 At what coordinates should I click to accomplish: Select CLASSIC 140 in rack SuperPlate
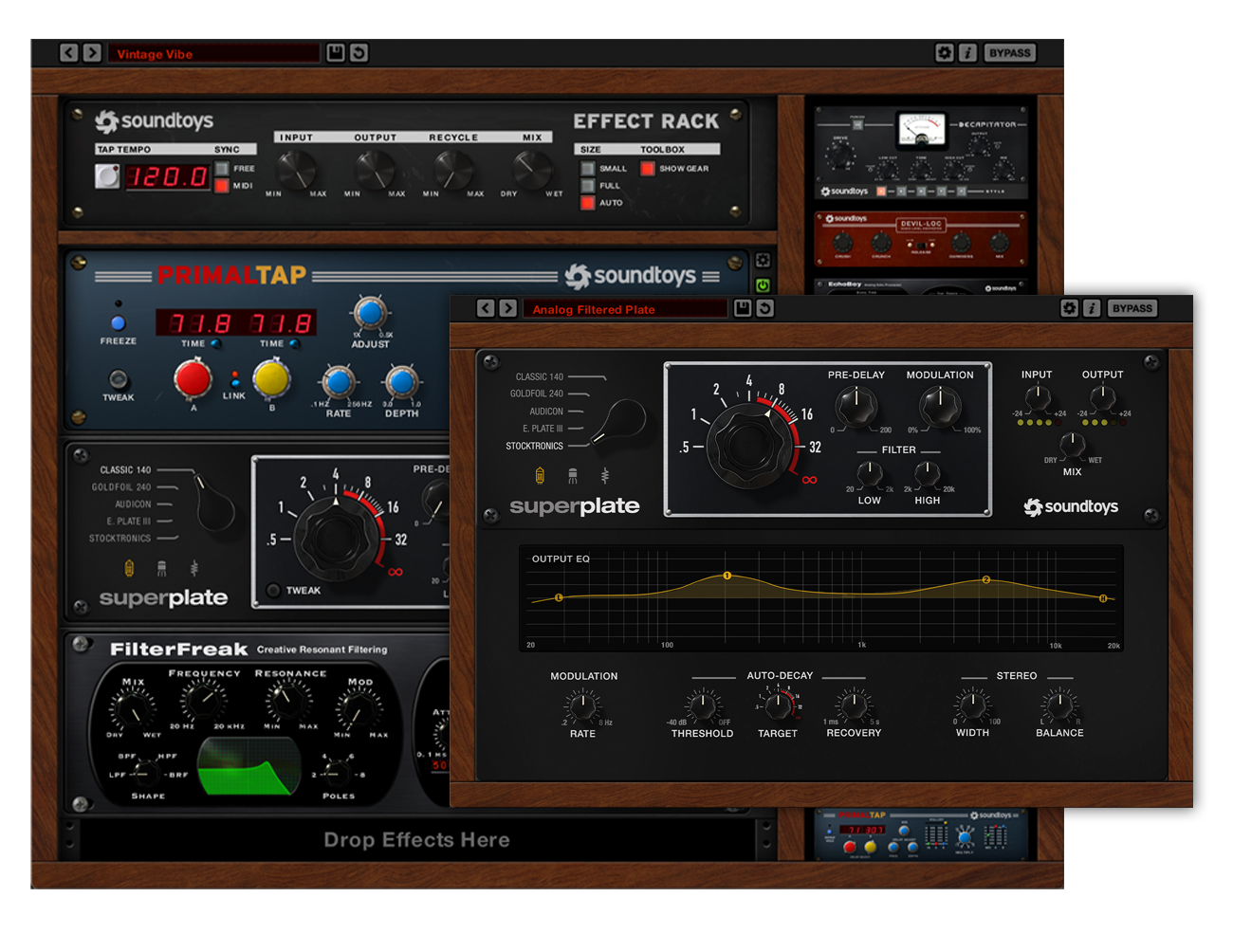pyautogui.click(x=125, y=469)
